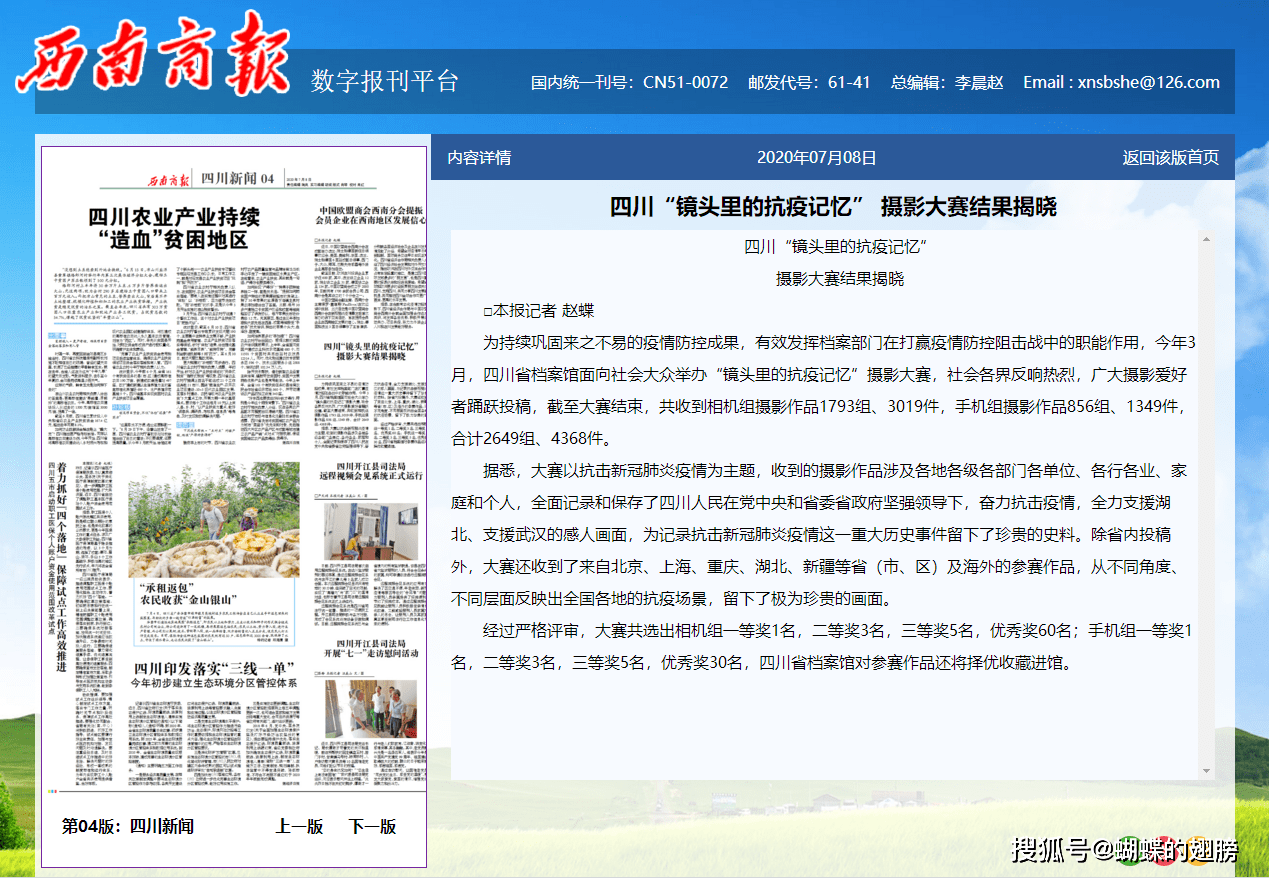The image size is (1269, 878).
Task: Click the paragraph starting 经过严格评审
Action: [824, 646]
